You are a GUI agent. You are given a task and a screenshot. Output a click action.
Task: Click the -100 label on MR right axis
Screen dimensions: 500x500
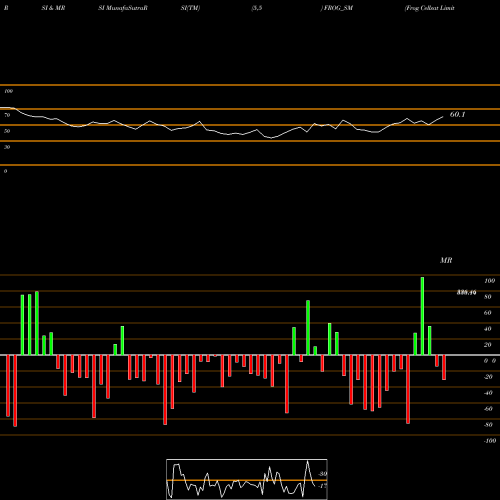489,441
